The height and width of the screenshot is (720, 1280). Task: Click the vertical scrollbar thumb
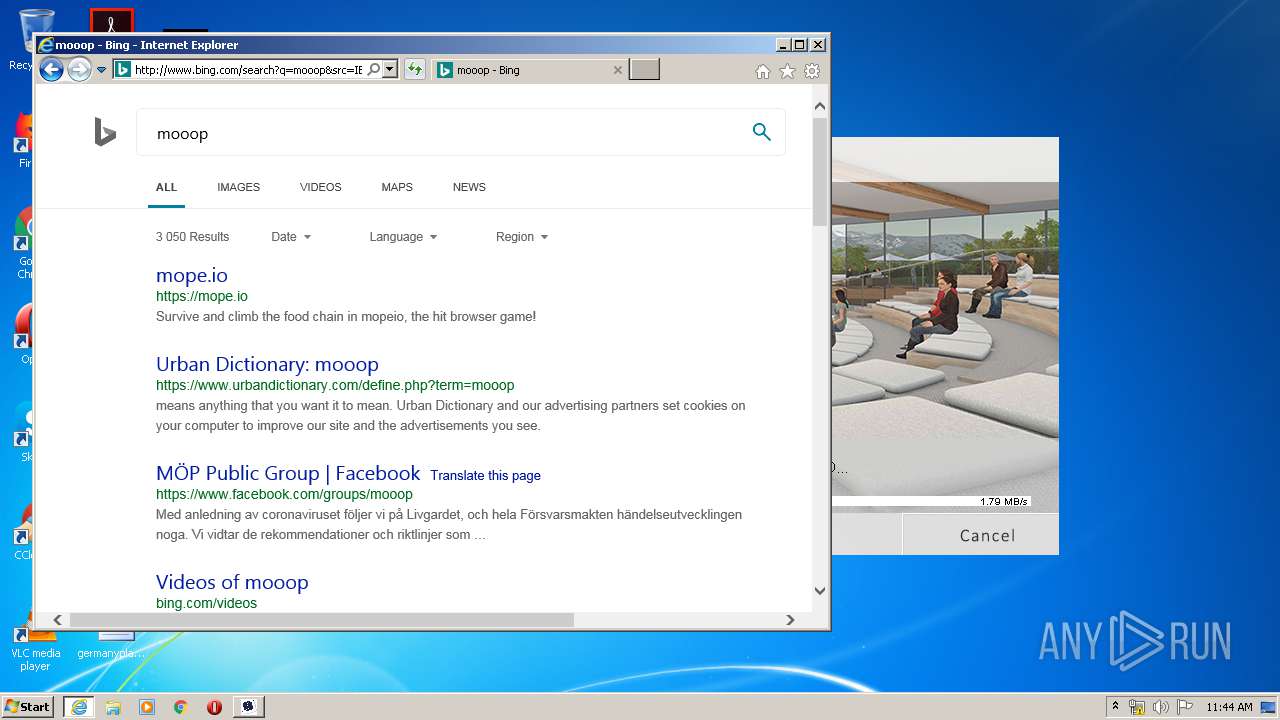click(820, 172)
